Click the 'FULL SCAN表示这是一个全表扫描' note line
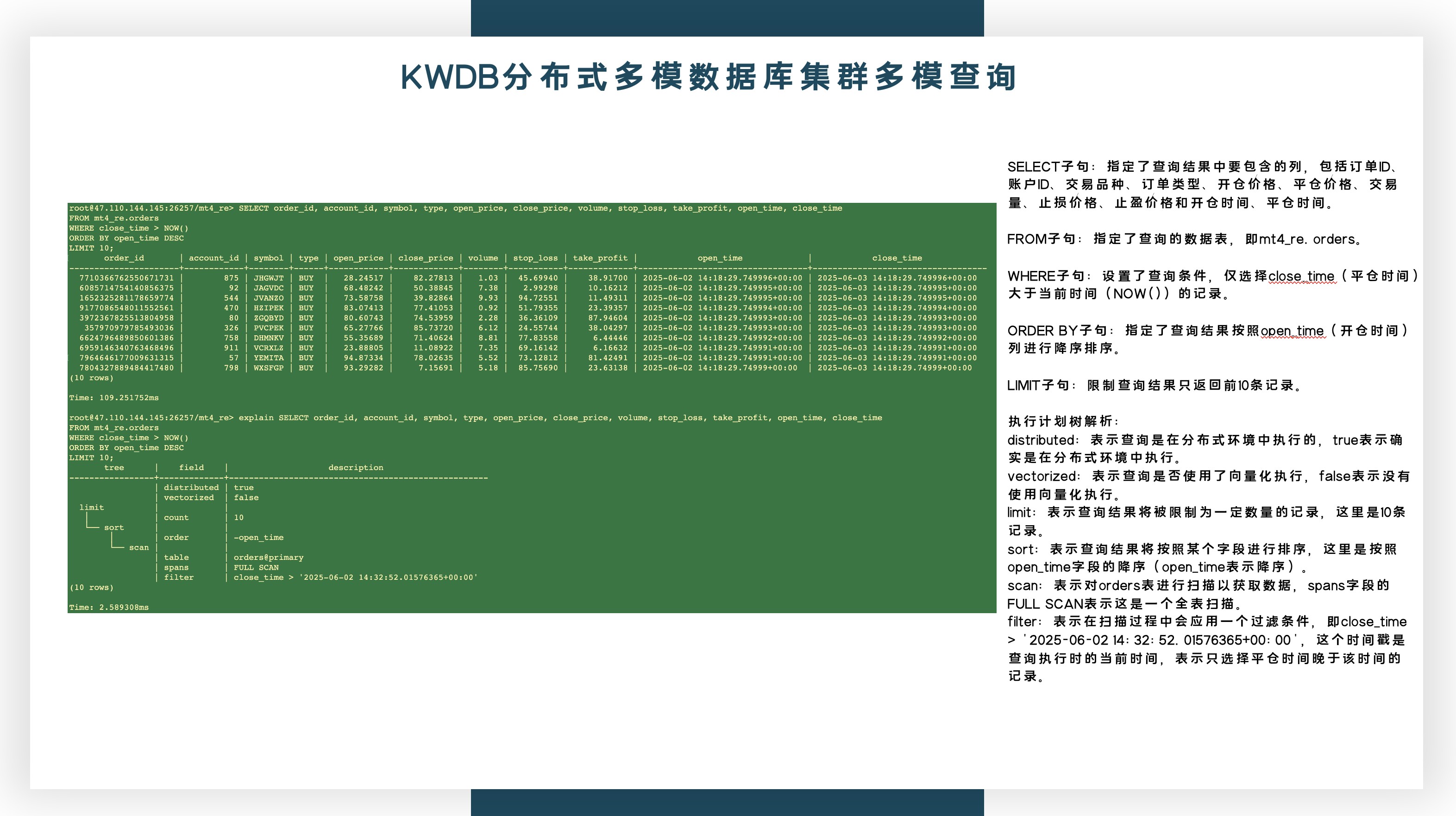 click(x=1124, y=604)
